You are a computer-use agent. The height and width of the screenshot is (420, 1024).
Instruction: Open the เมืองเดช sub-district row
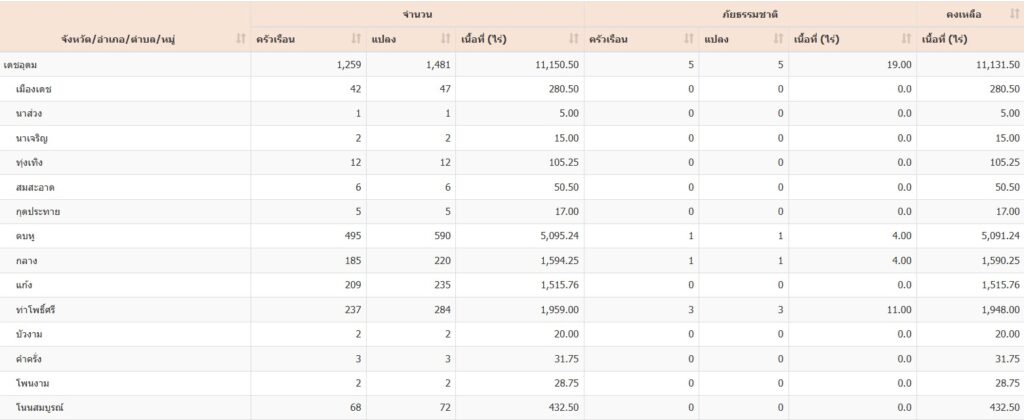(35, 89)
